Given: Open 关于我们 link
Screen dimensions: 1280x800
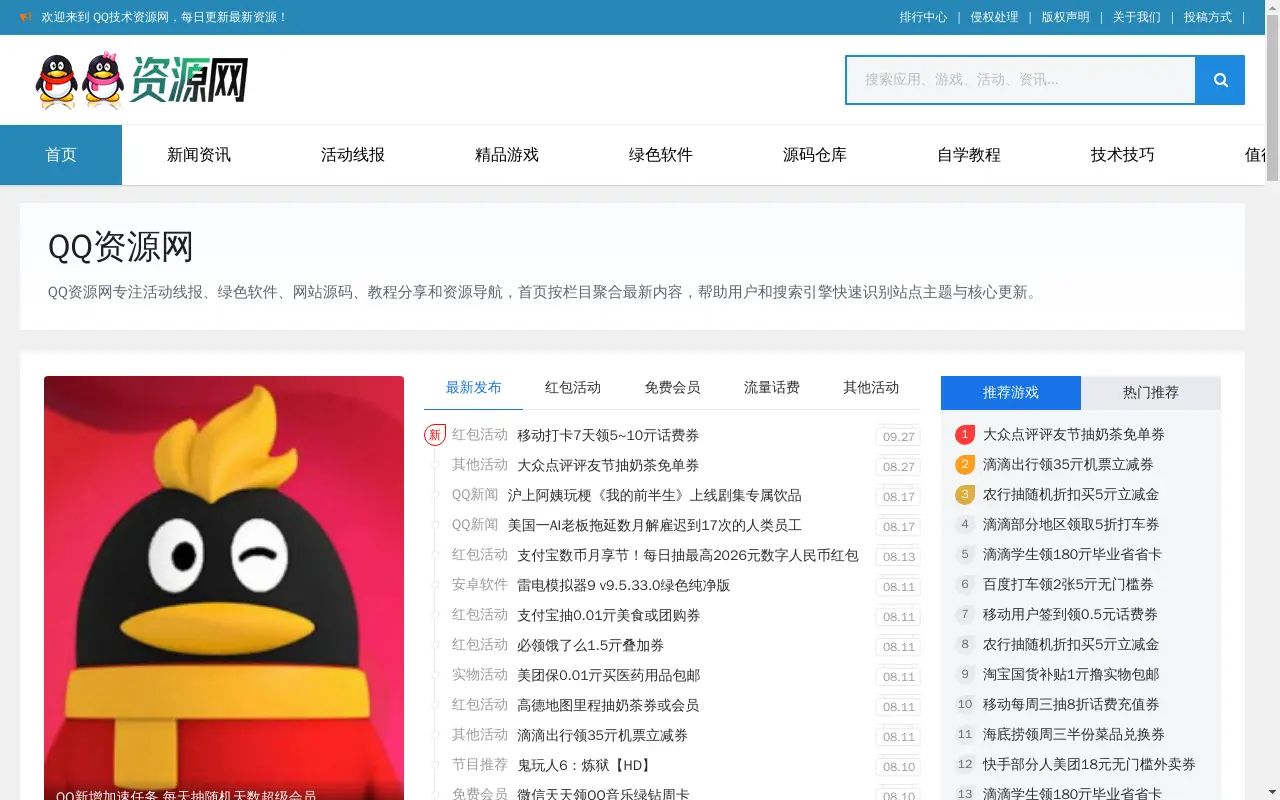Looking at the screenshot, I should [x=1137, y=17].
